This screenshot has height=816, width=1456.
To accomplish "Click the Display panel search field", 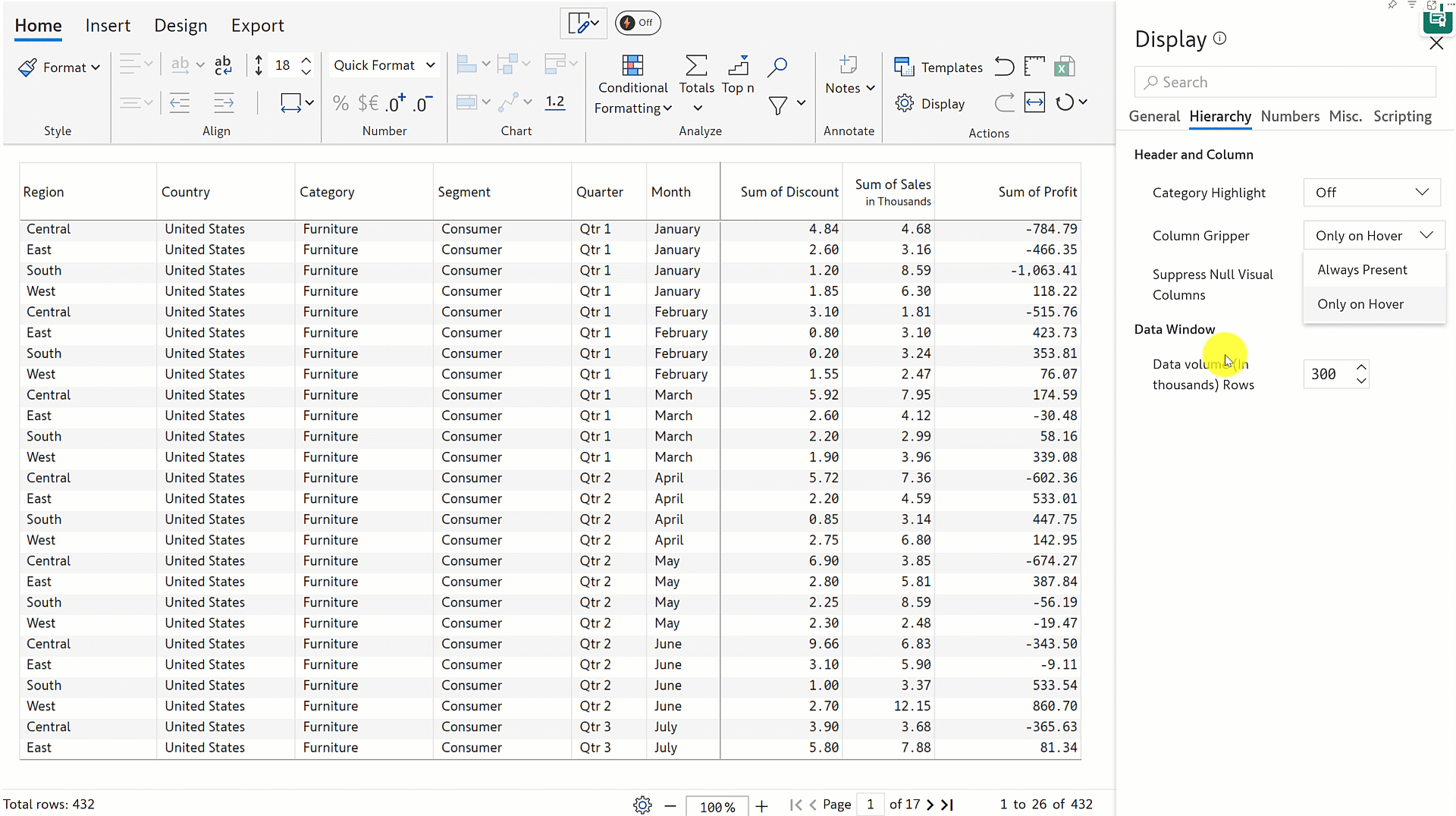I will 1285,82.
